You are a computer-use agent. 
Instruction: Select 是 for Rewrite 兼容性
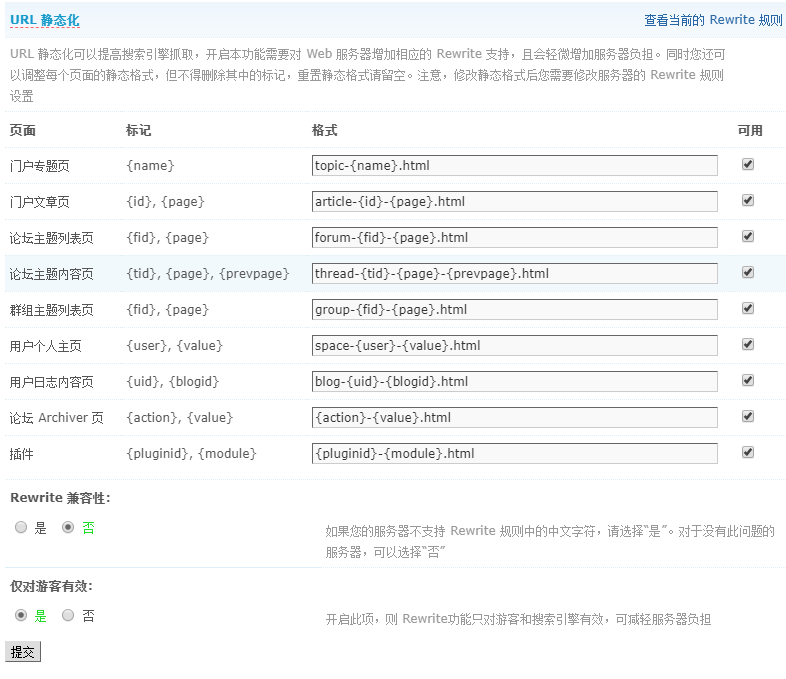pos(21,527)
